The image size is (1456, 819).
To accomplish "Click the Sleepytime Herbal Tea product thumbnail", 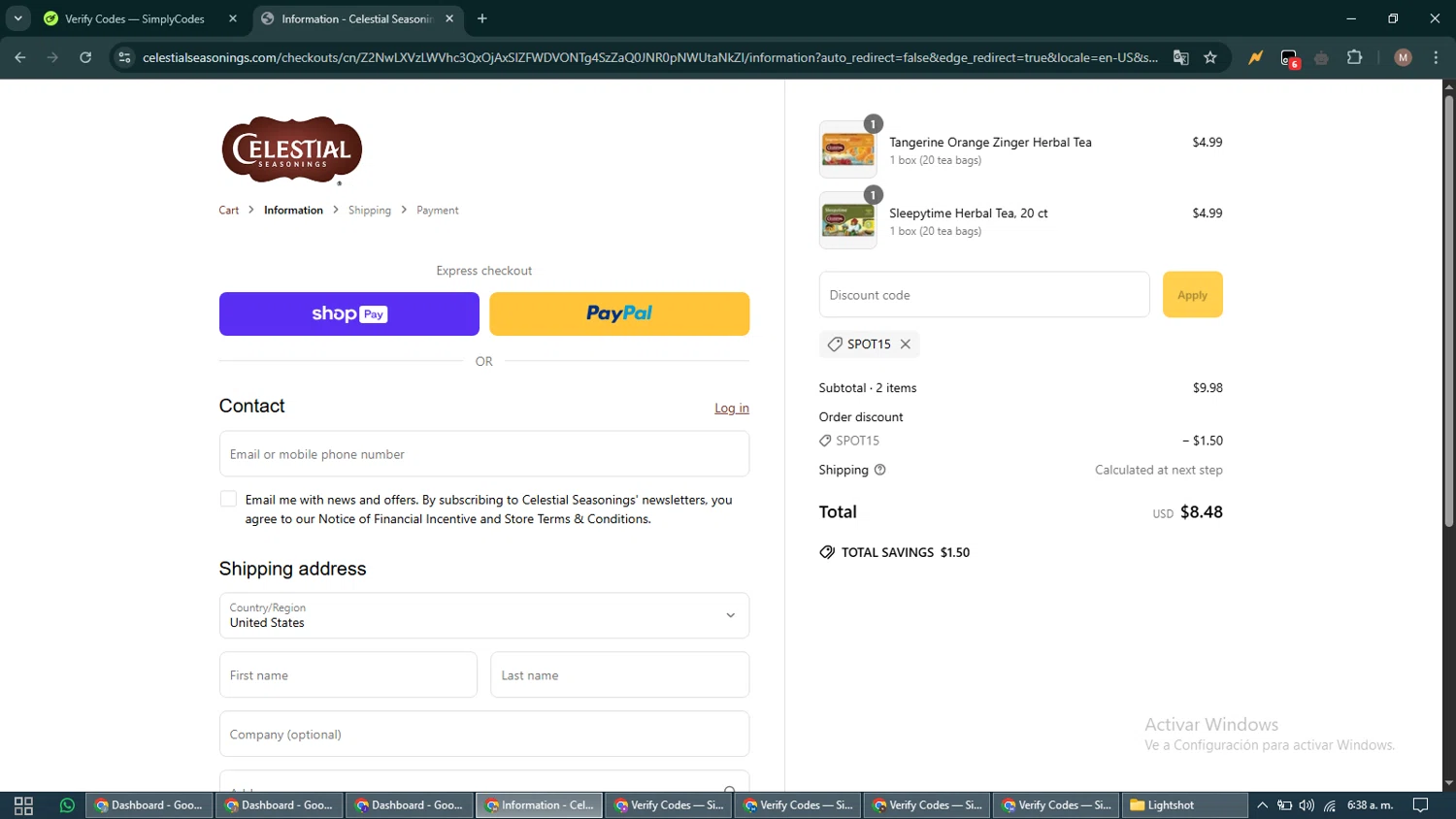I will (x=847, y=221).
